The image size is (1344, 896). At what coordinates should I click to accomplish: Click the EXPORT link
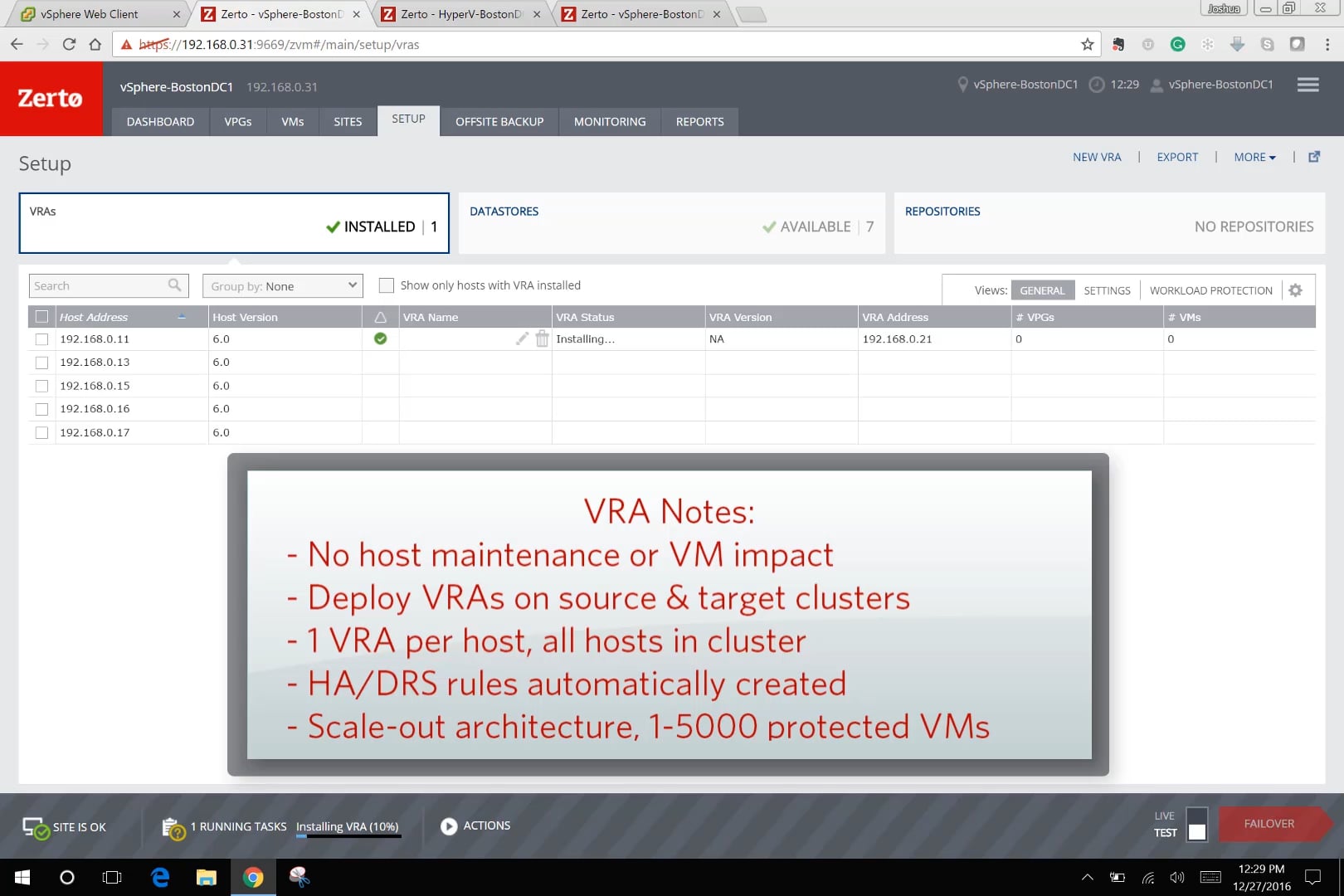tap(1177, 157)
